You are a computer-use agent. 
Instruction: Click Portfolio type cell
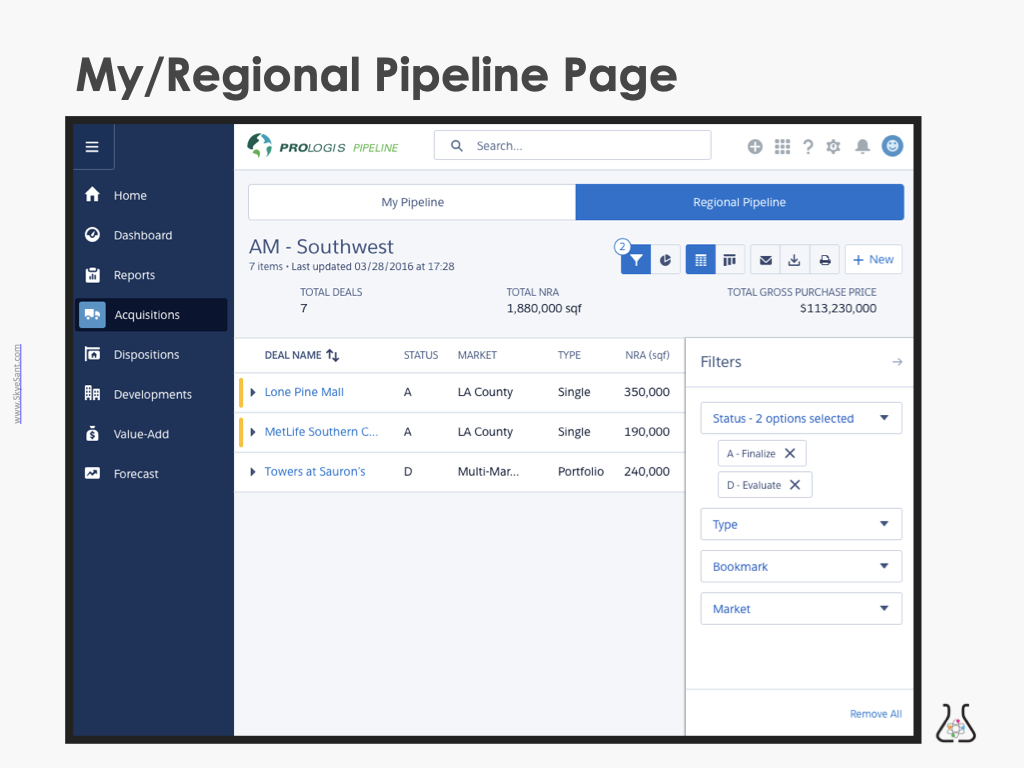[581, 472]
